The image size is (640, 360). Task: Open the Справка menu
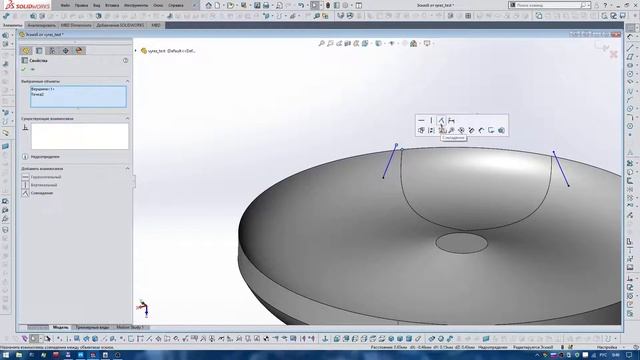click(176, 5)
